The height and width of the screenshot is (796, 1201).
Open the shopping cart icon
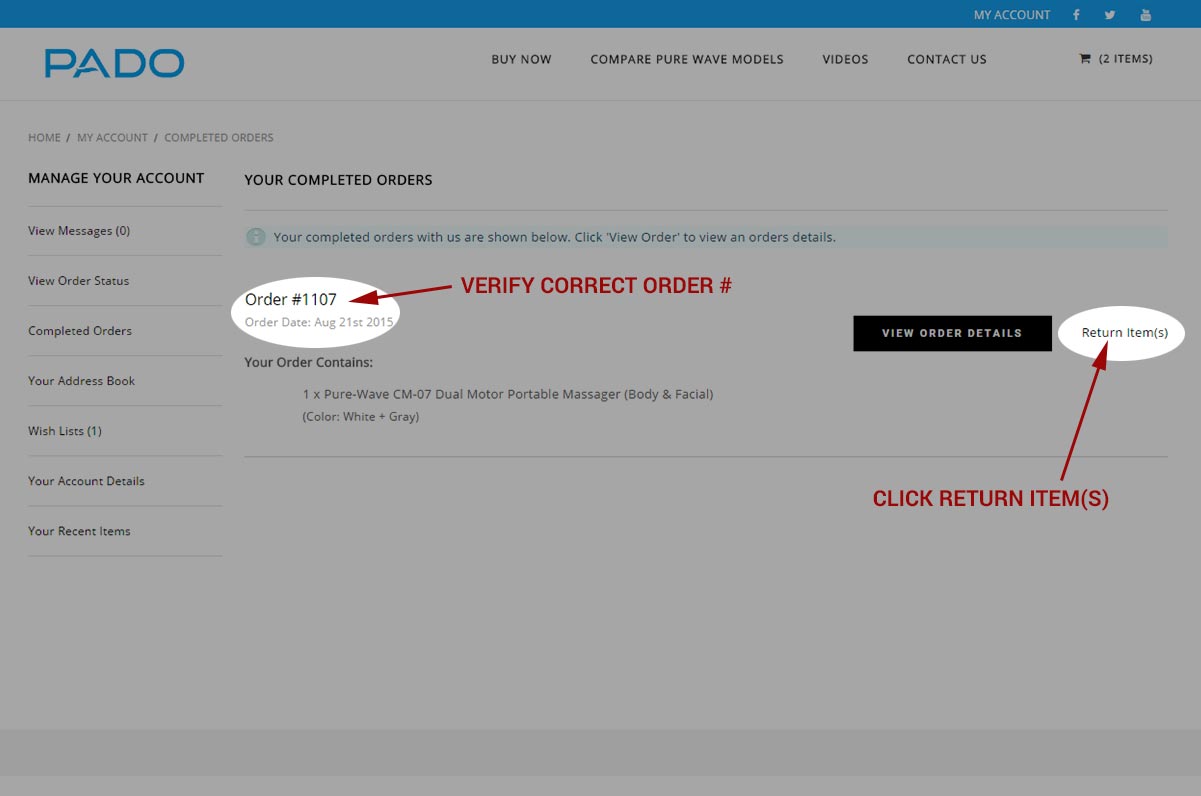[1085, 59]
